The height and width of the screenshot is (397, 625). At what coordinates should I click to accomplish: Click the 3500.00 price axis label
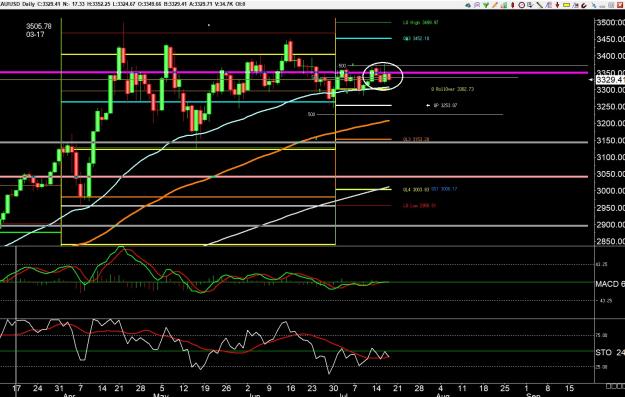click(611, 22)
